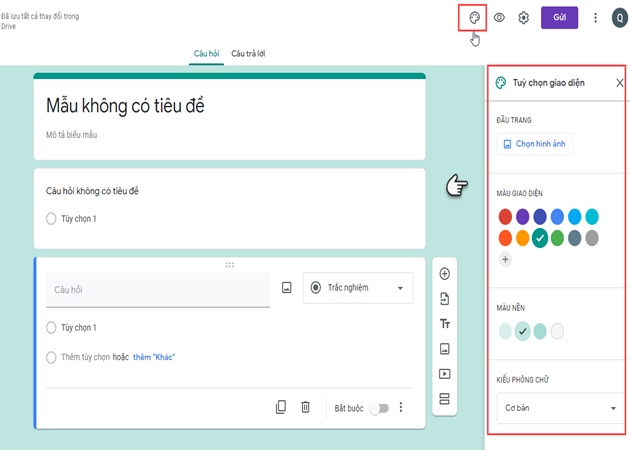This screenshot has width=630, height=450.
Task: Open the Cơ bản font style dropdown
Action: click(x=560, y=408)
